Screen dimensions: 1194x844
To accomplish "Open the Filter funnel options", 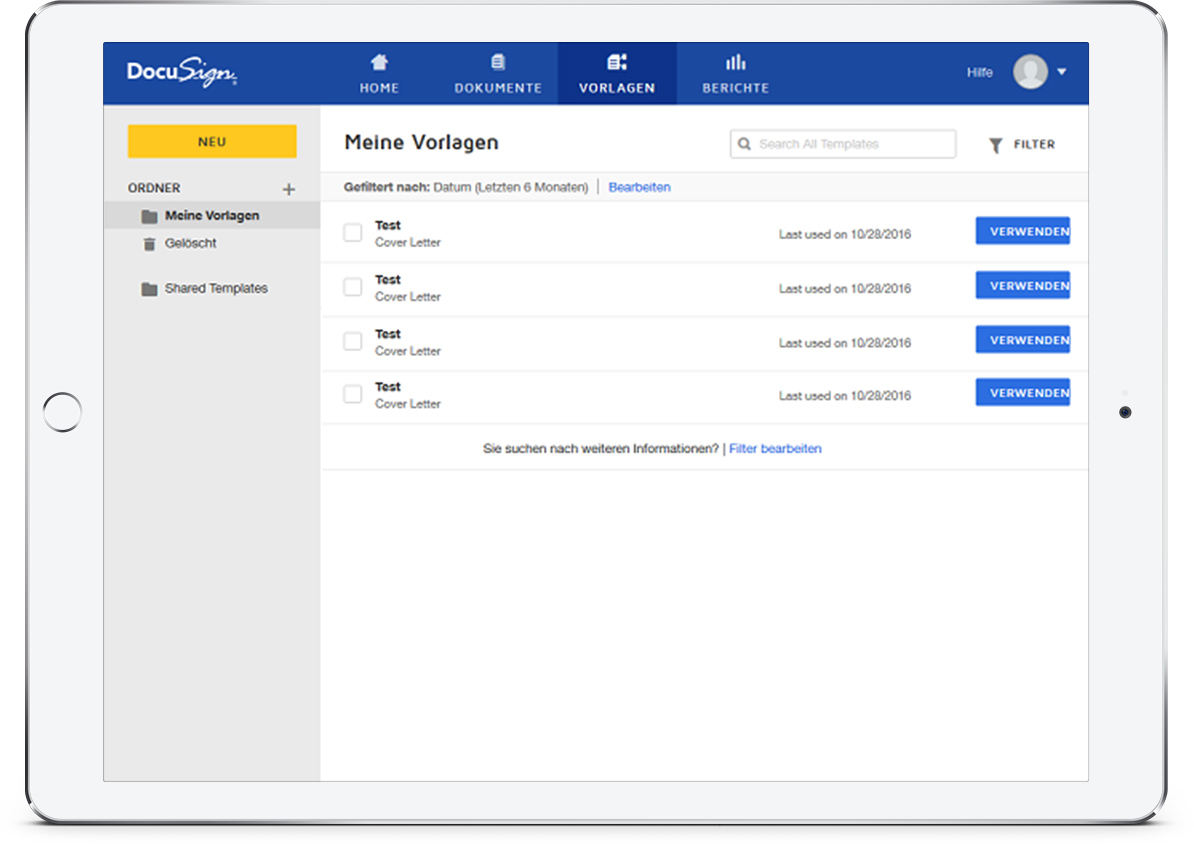I will coord(1022,145).
